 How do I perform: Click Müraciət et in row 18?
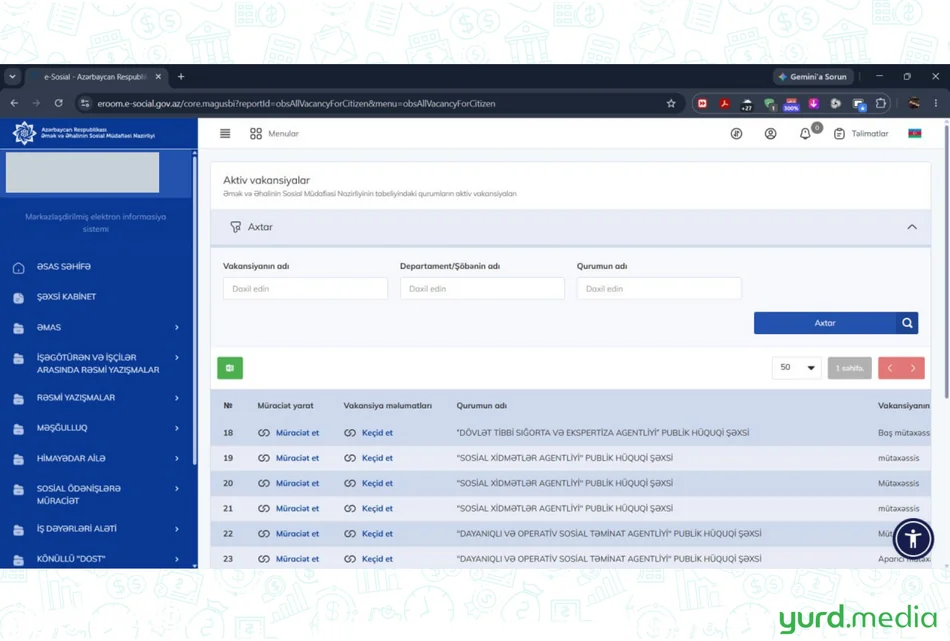288,433
